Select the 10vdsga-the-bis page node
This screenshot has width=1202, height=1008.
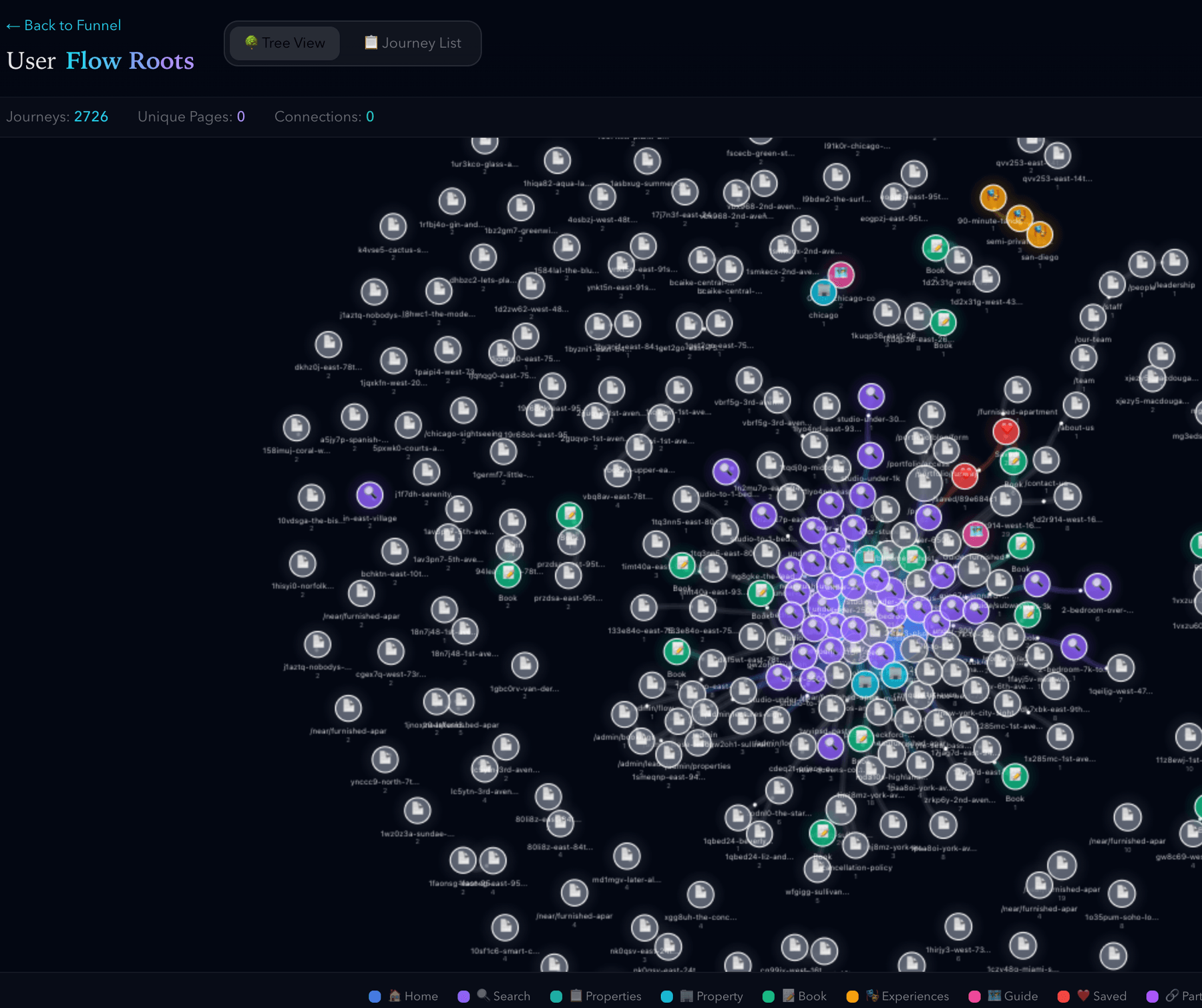(311, 497)
